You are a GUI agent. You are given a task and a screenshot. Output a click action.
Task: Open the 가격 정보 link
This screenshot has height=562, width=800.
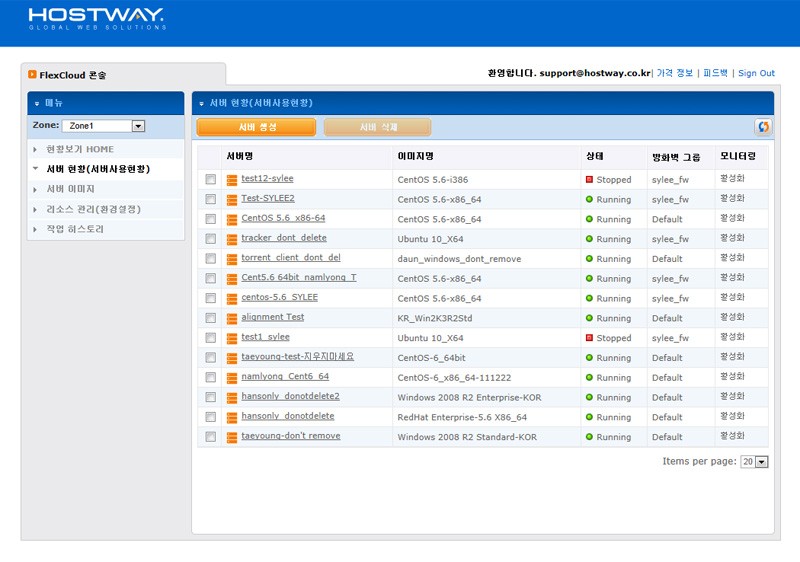pos(674,73)
